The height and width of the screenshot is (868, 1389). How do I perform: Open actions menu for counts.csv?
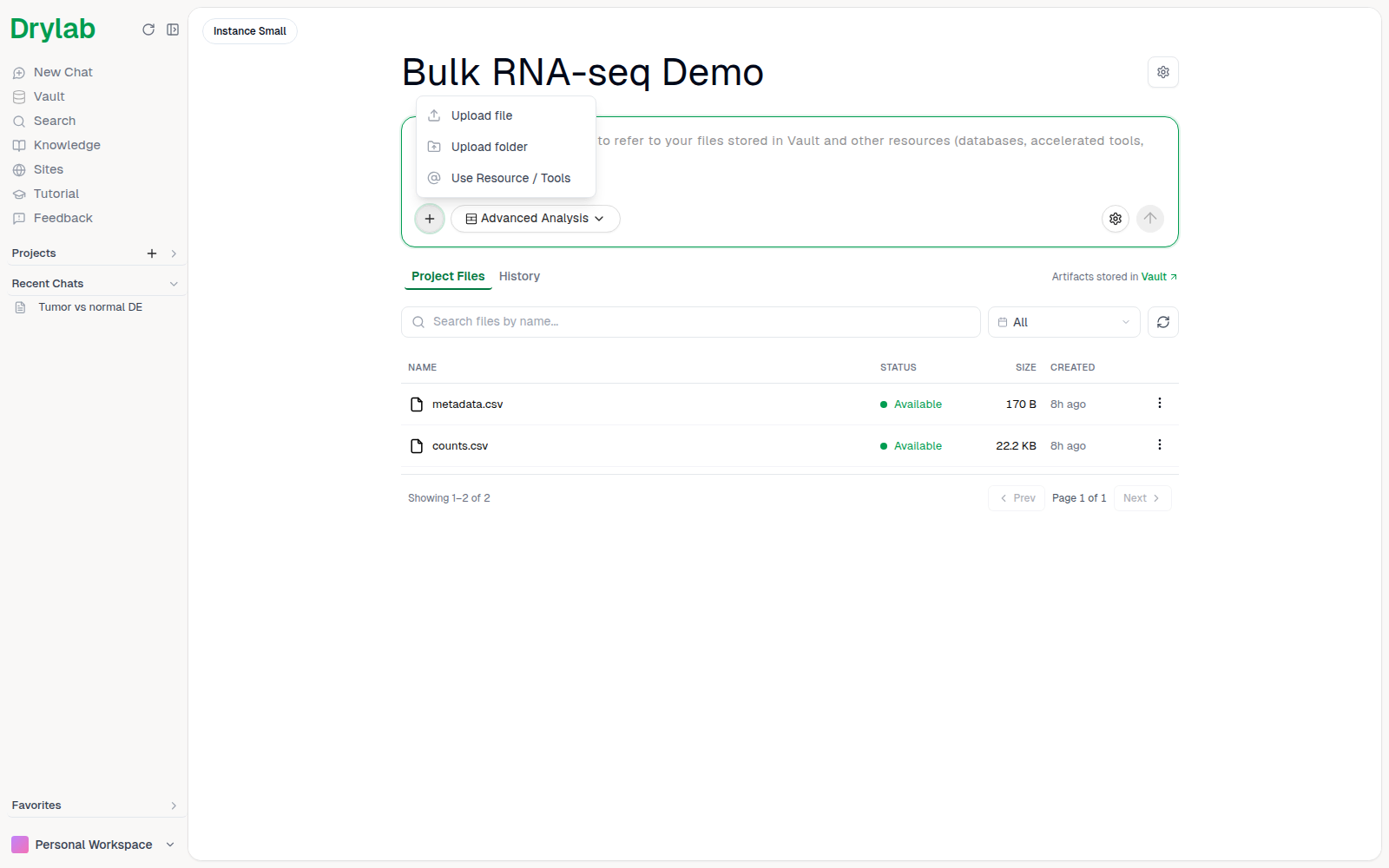click(x=1160, y=445)
